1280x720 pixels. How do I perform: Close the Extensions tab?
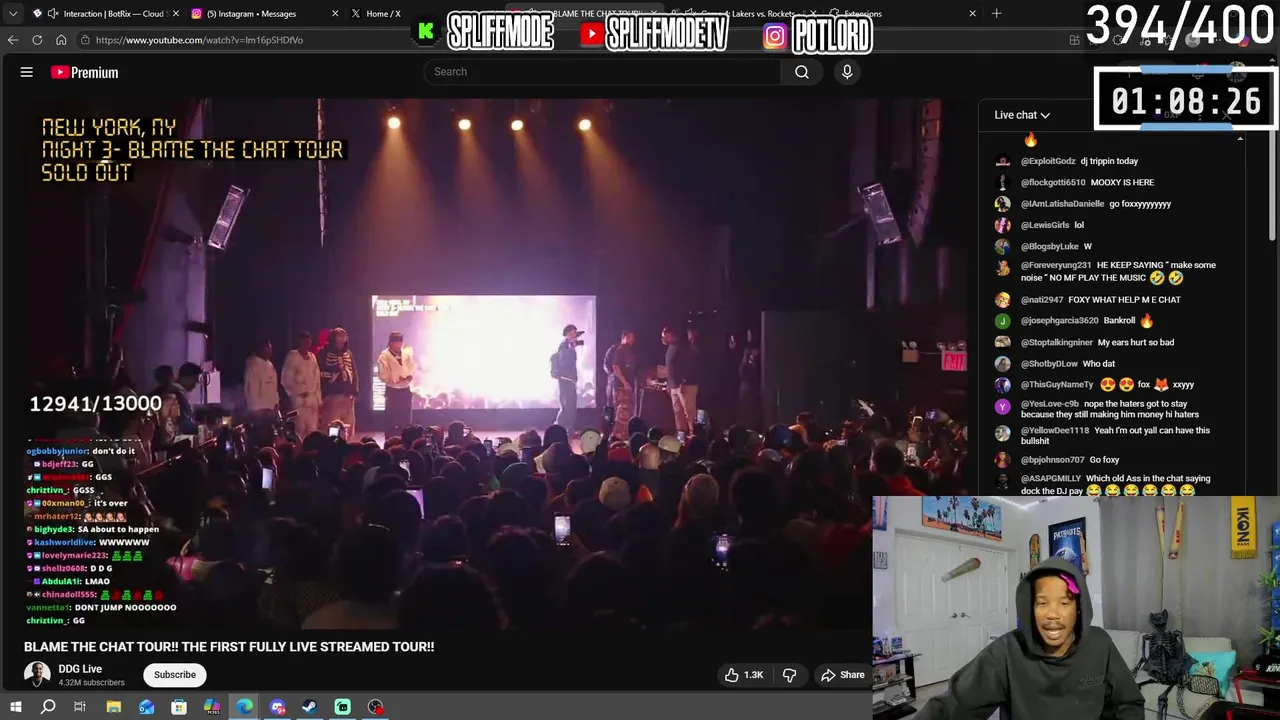tap(972, 14)
